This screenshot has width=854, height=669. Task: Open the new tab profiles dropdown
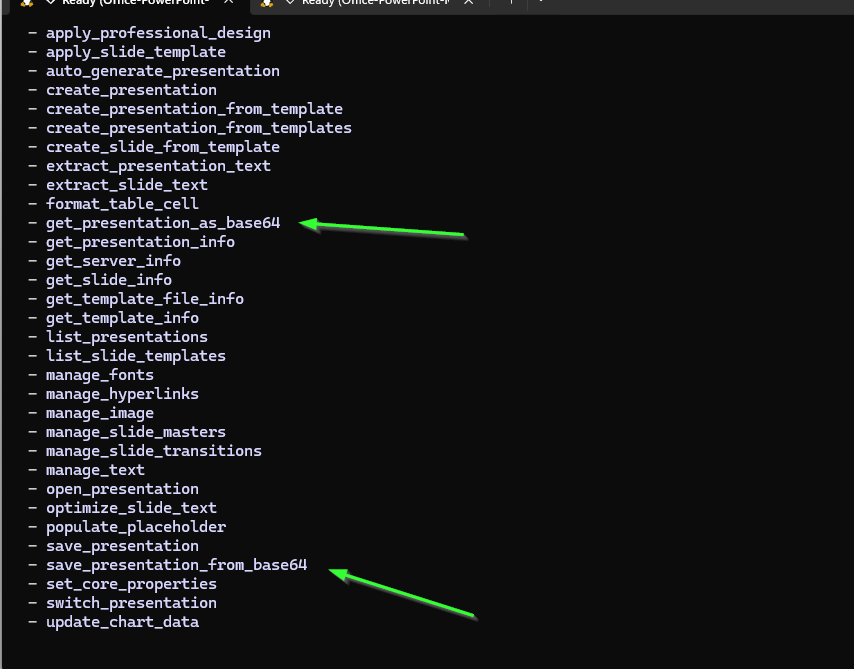[x=541, y=3]
